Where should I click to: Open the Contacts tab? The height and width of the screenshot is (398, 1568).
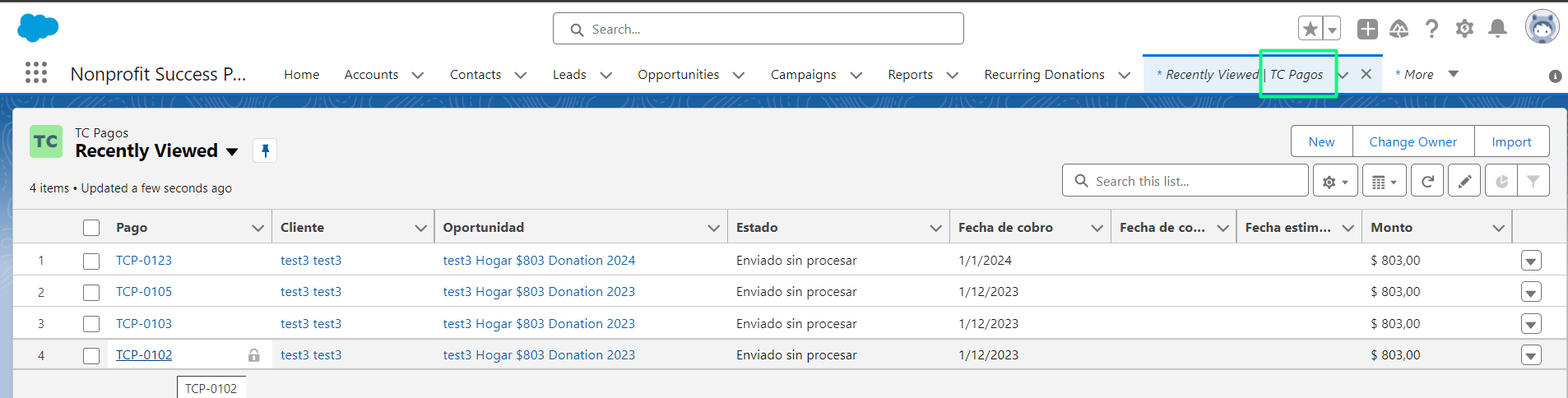tap(476, 75)
